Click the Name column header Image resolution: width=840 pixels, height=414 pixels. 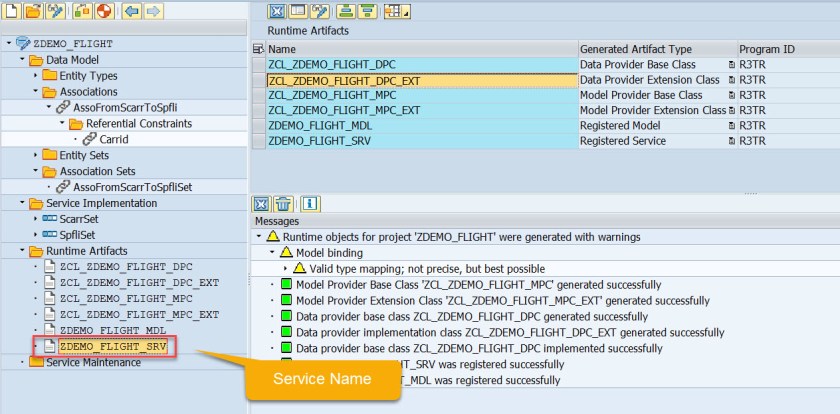coord(282,49)
